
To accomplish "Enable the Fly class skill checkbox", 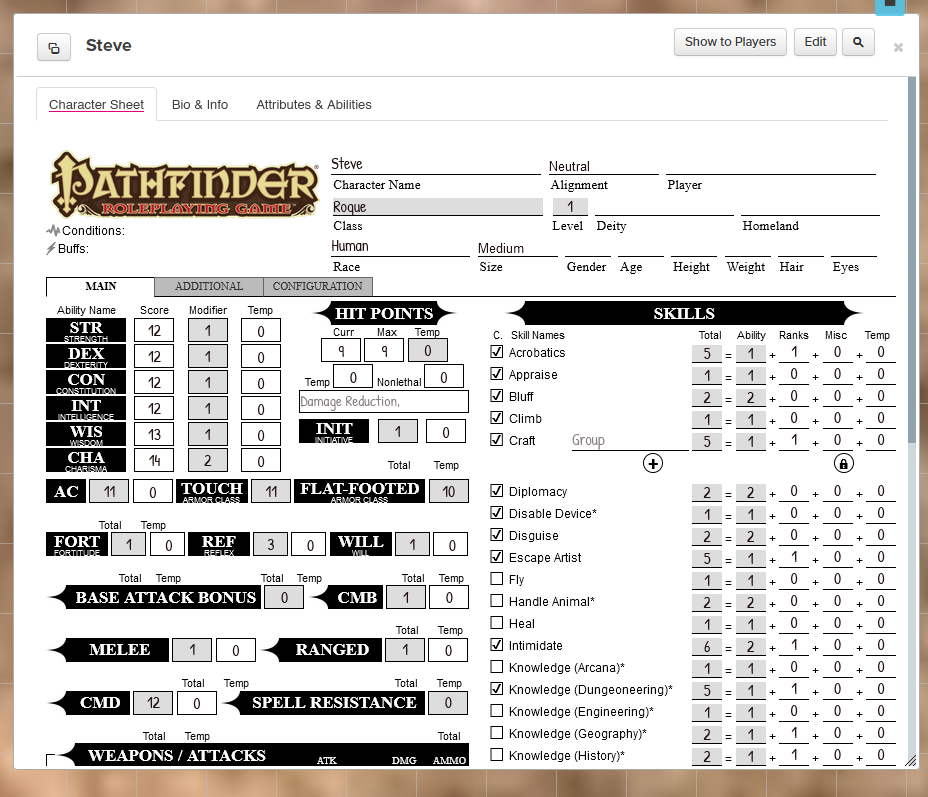I will click(497, 579).
